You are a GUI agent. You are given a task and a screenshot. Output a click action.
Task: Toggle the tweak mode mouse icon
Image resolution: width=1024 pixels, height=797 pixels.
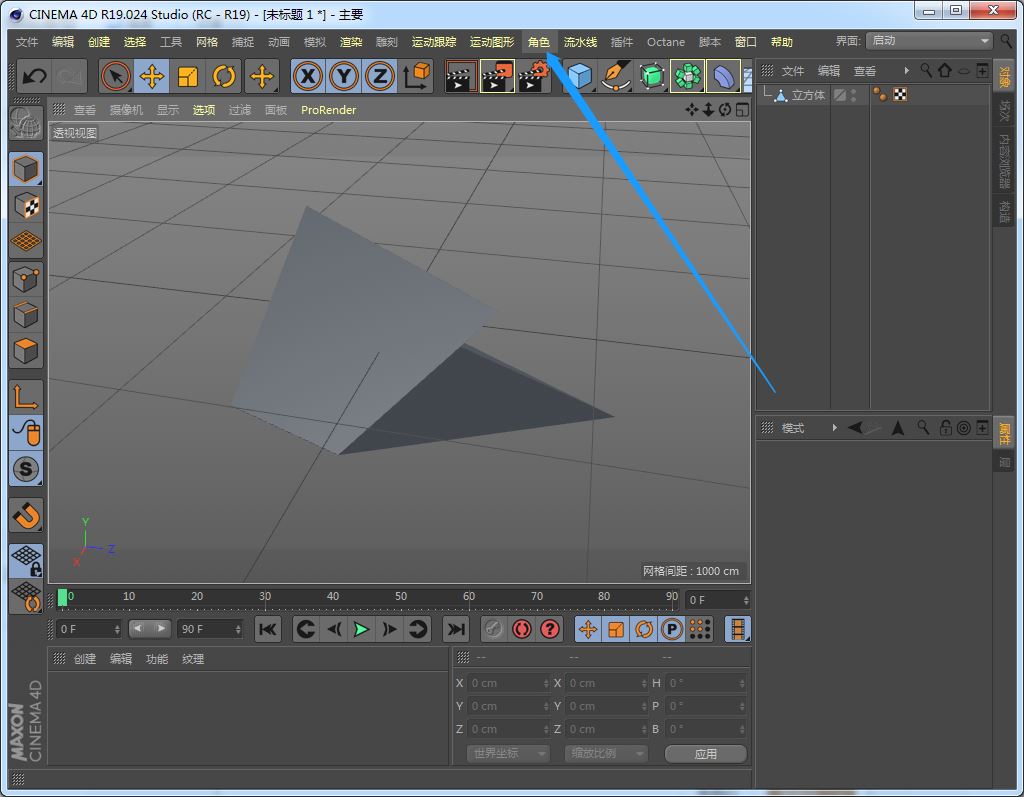click(x=25, y=432)
